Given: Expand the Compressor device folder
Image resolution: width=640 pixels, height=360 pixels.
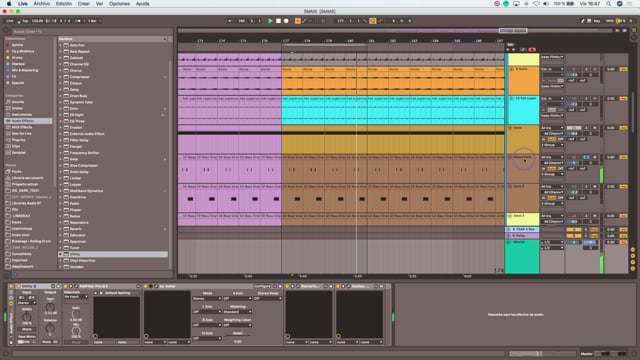Looking at the screenshot, I should coord(60,77).
